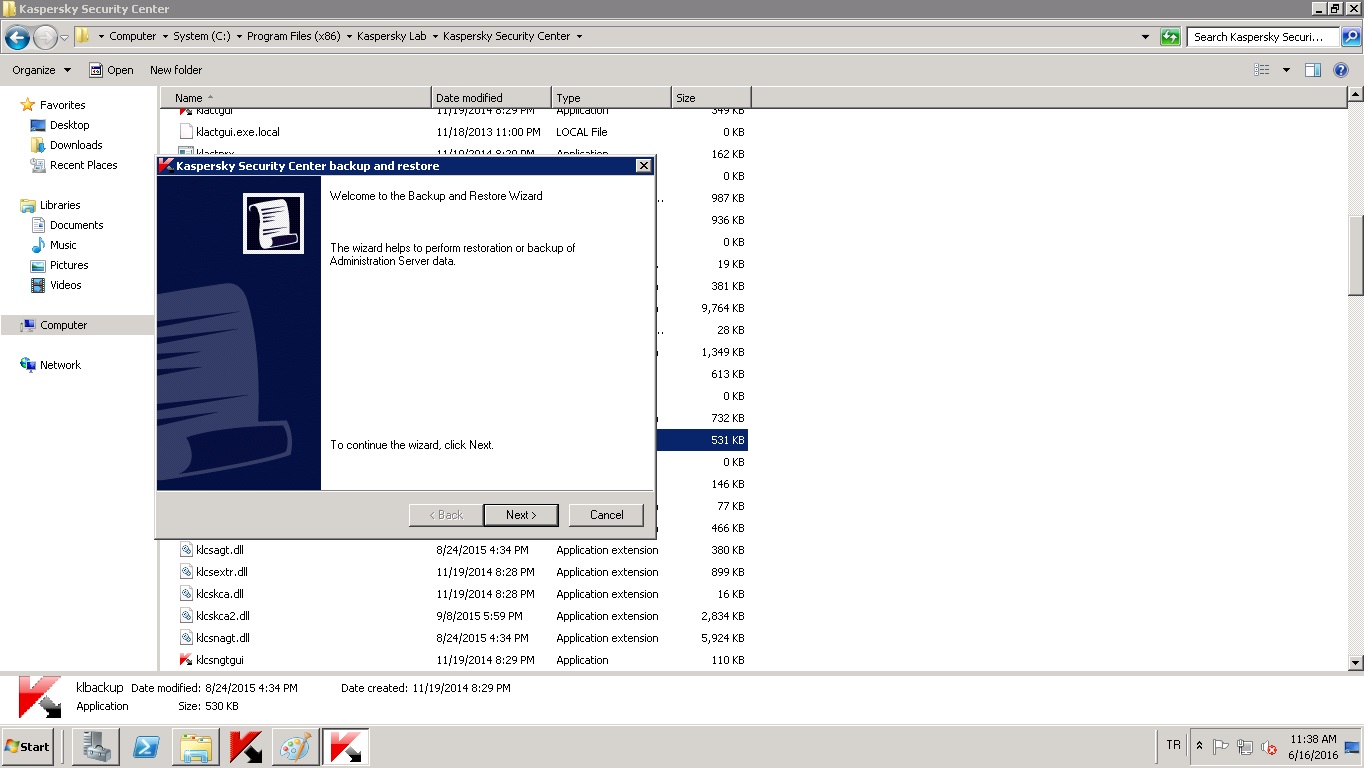Viewport: 1364px width, 768px height.
Task: Click the change view icon
Action: pos(1262,70)
